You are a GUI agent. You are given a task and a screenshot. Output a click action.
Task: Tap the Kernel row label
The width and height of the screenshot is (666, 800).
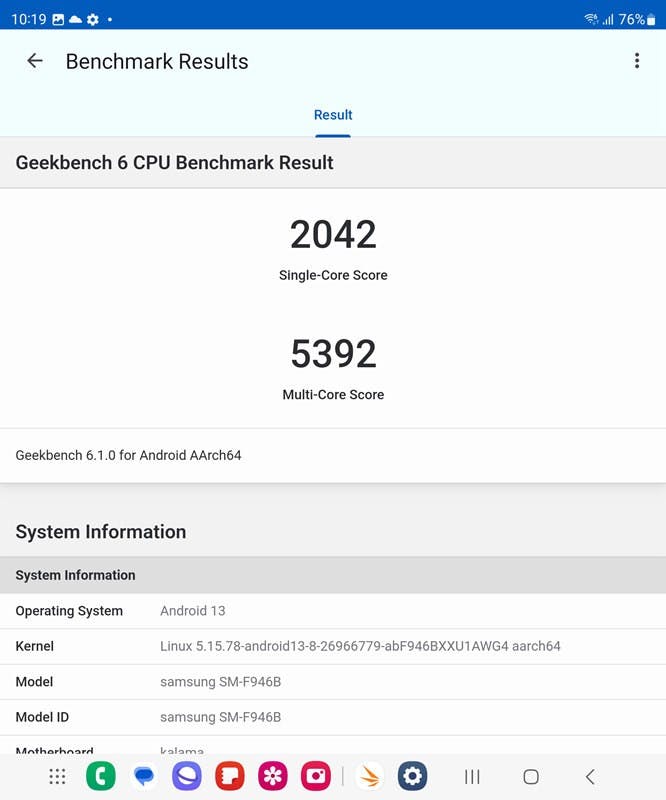tap(34, 646)
